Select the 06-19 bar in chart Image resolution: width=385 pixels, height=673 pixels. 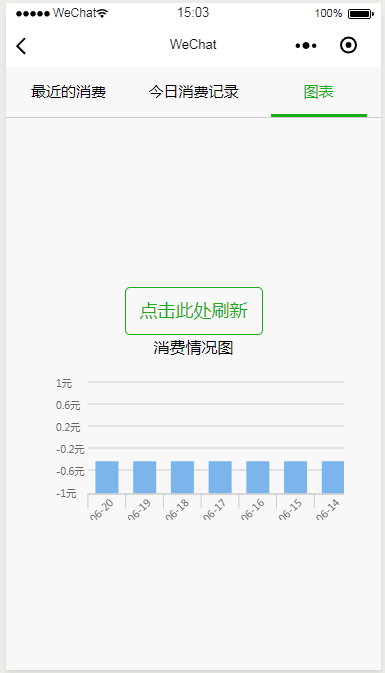145,477
